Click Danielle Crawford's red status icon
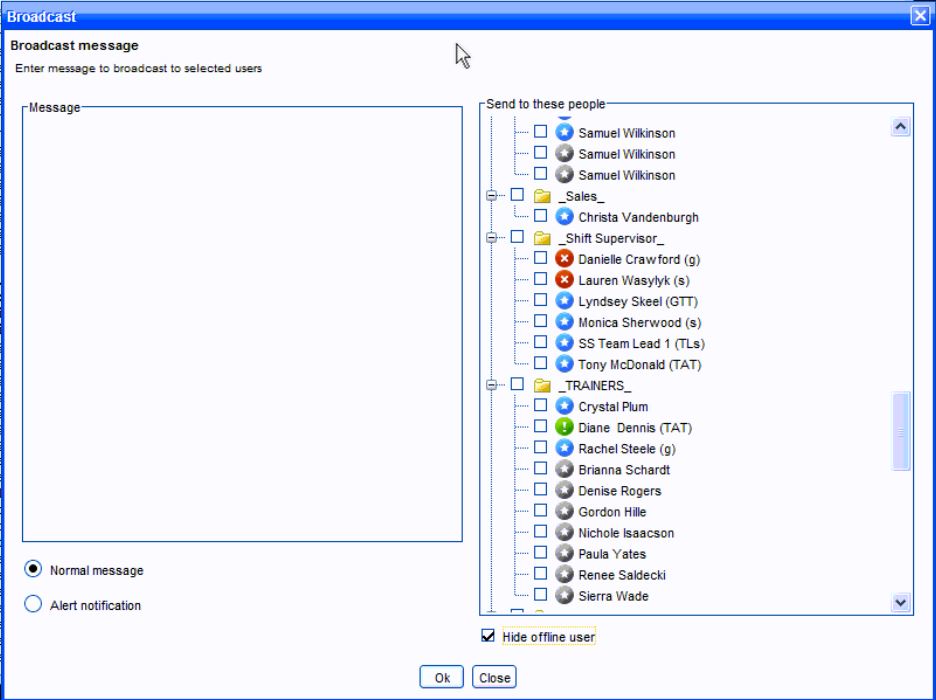This screenshot has height=700, width=936. coord(564,259)
